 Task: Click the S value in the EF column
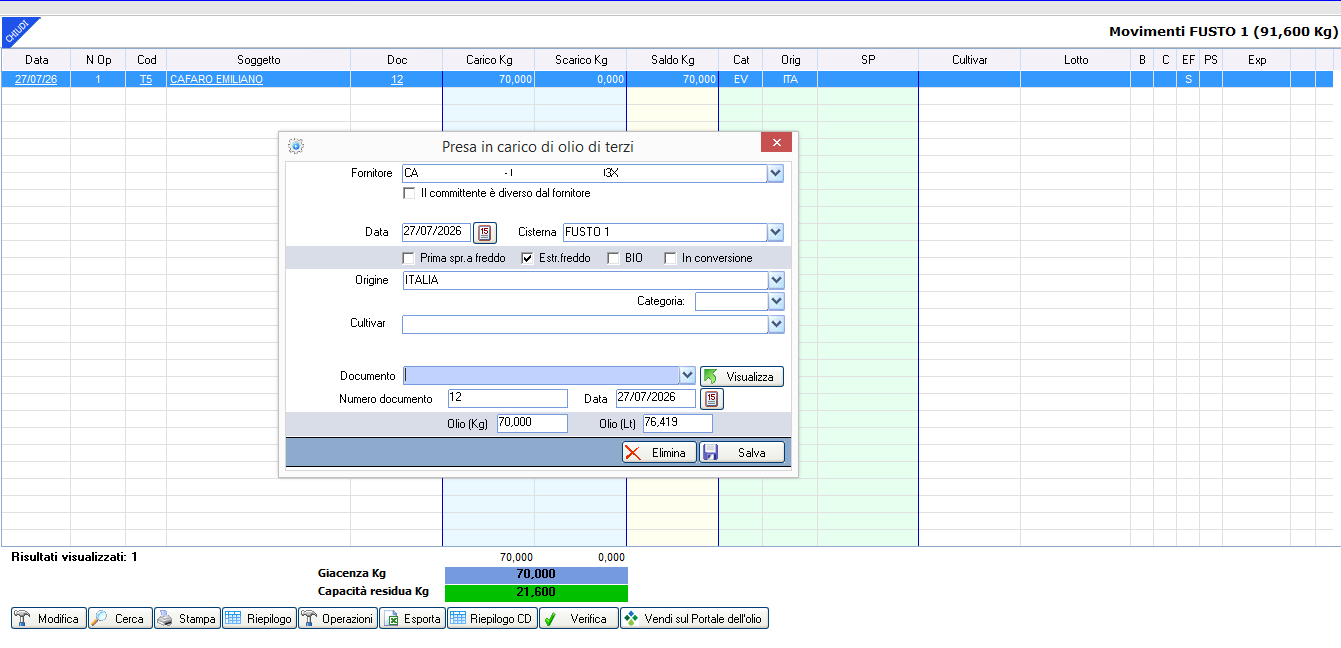coord(1188,79)
